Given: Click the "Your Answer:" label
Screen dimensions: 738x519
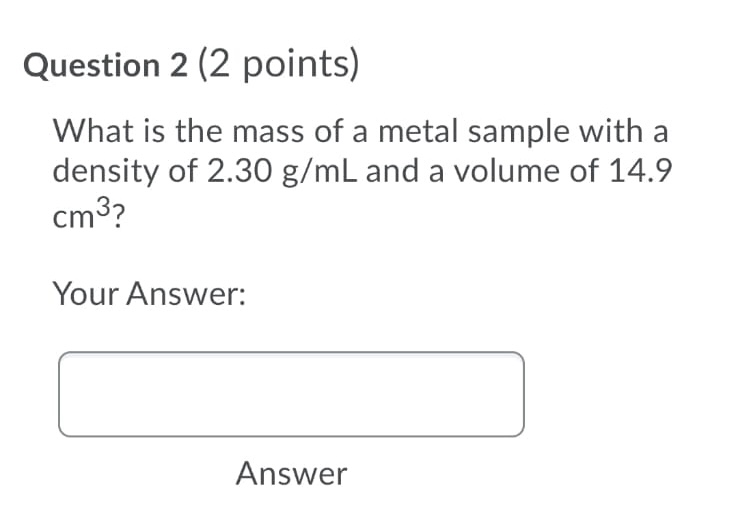Looking at the screenshot, I should tap(150, 294).
